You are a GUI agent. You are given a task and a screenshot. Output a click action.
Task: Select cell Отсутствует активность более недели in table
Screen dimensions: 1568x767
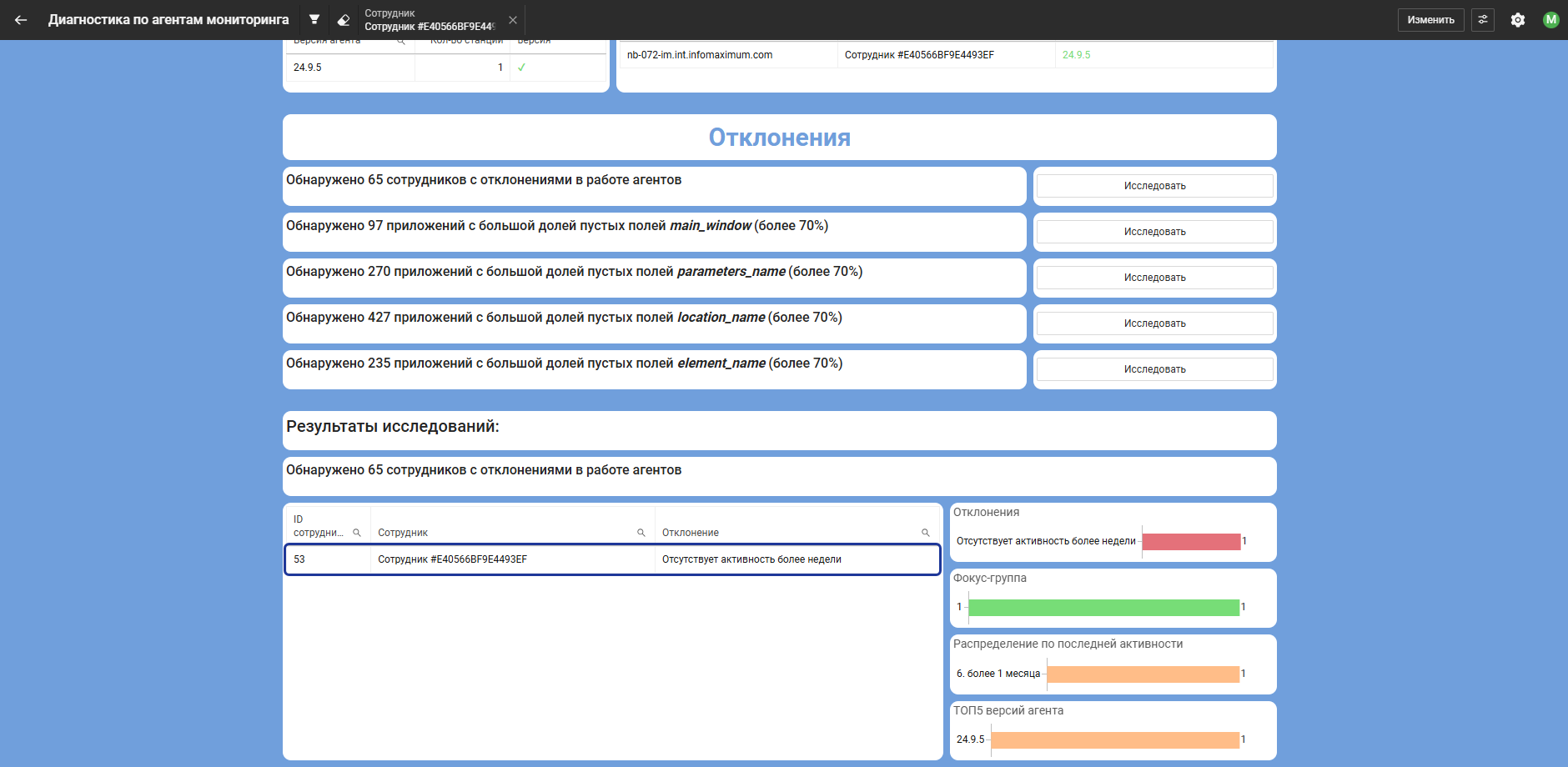(797, 559)
